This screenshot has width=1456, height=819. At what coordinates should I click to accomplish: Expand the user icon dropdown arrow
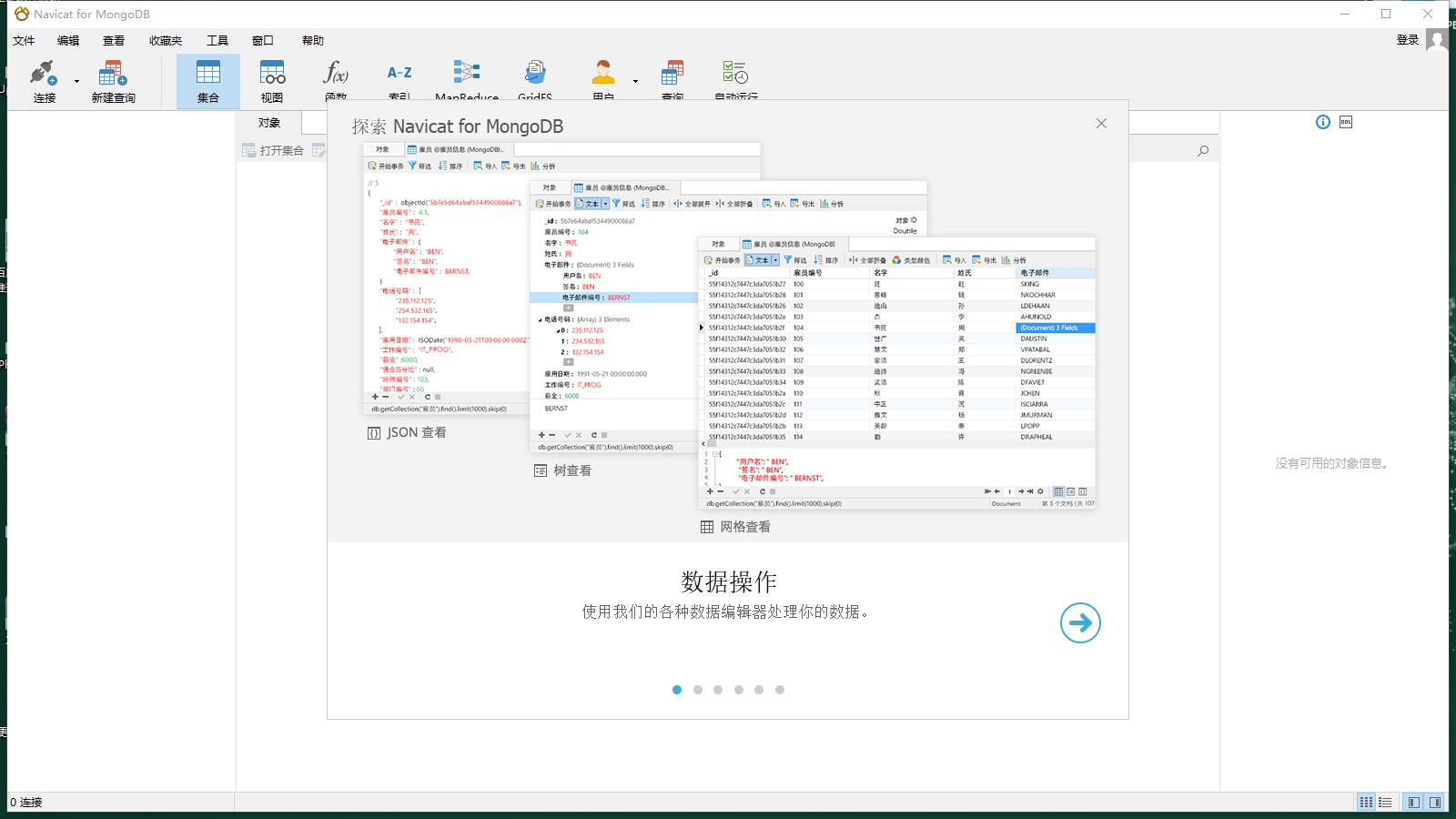(635, 82)
